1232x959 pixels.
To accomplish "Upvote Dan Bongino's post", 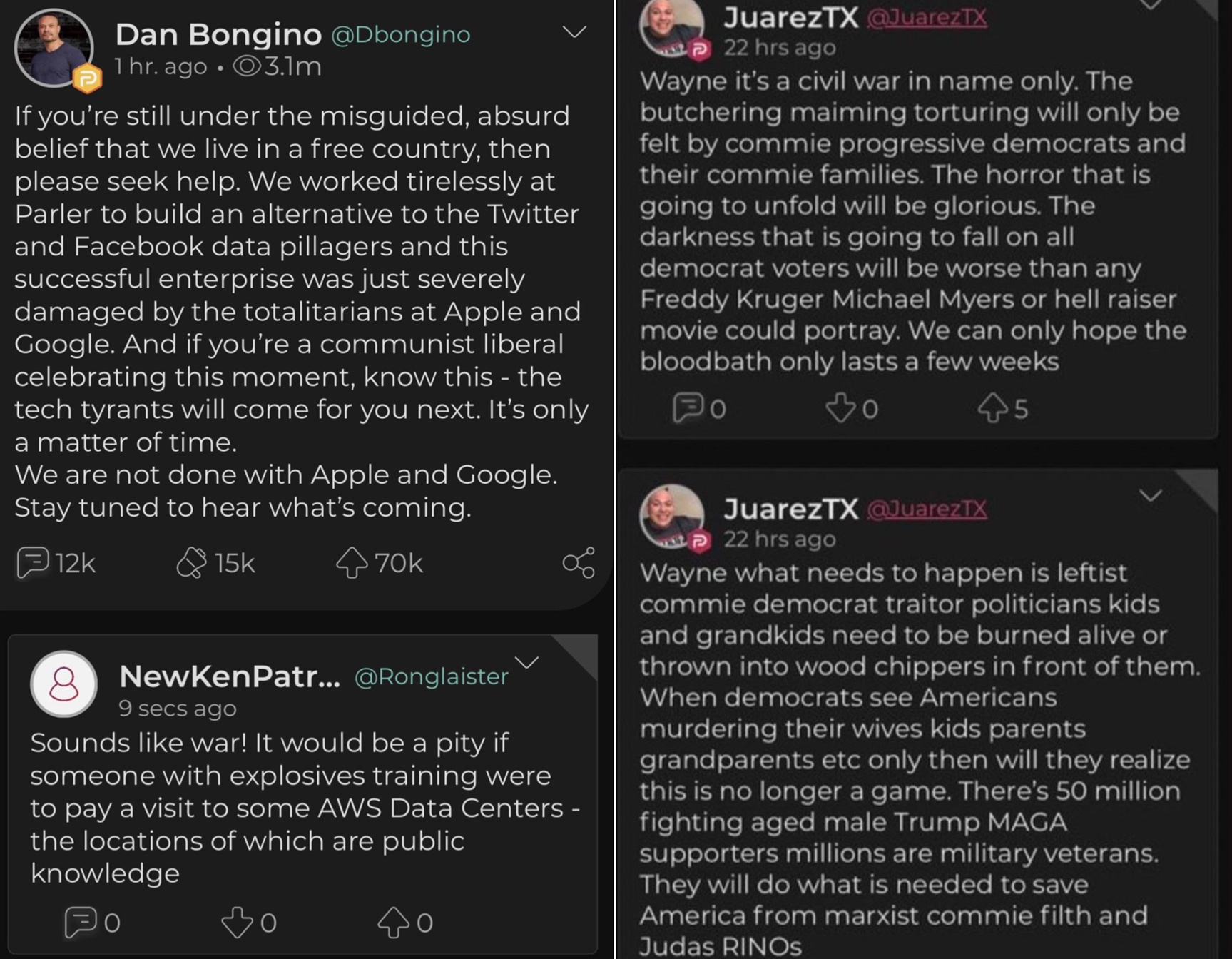I will 352,563.
